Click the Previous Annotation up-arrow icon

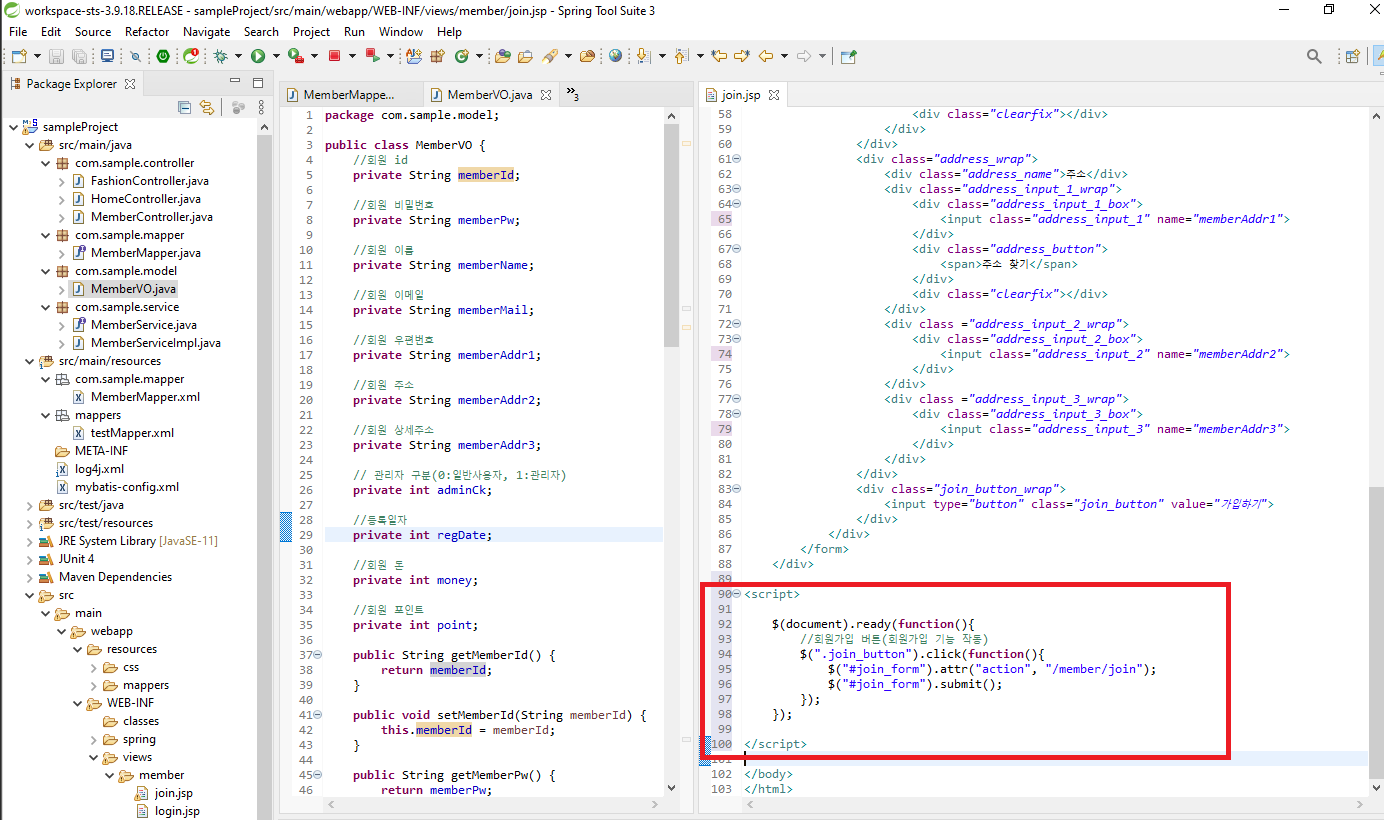click(x=681, y=57)
